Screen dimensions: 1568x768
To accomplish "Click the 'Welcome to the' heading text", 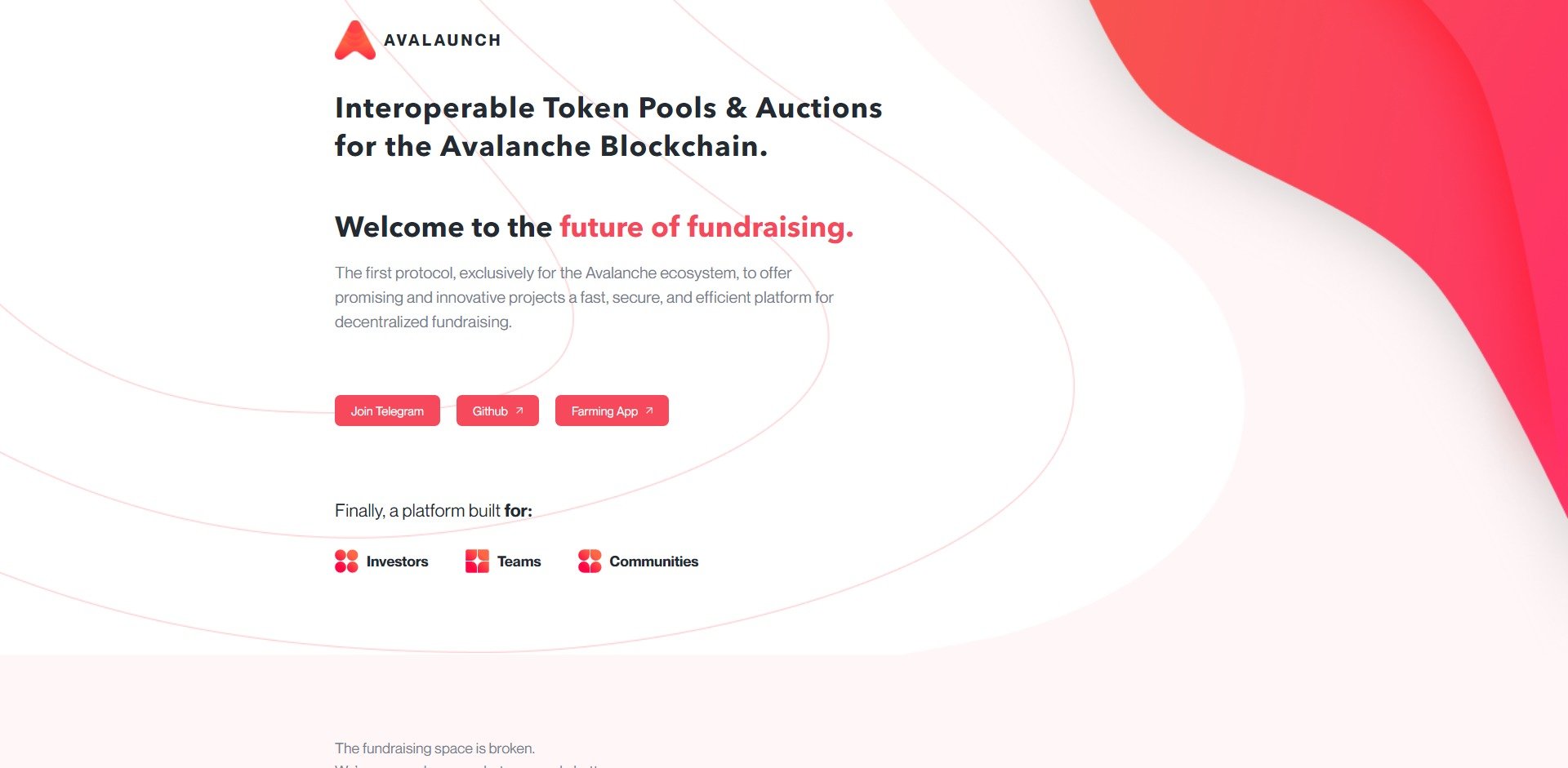I will coord(443,227).
